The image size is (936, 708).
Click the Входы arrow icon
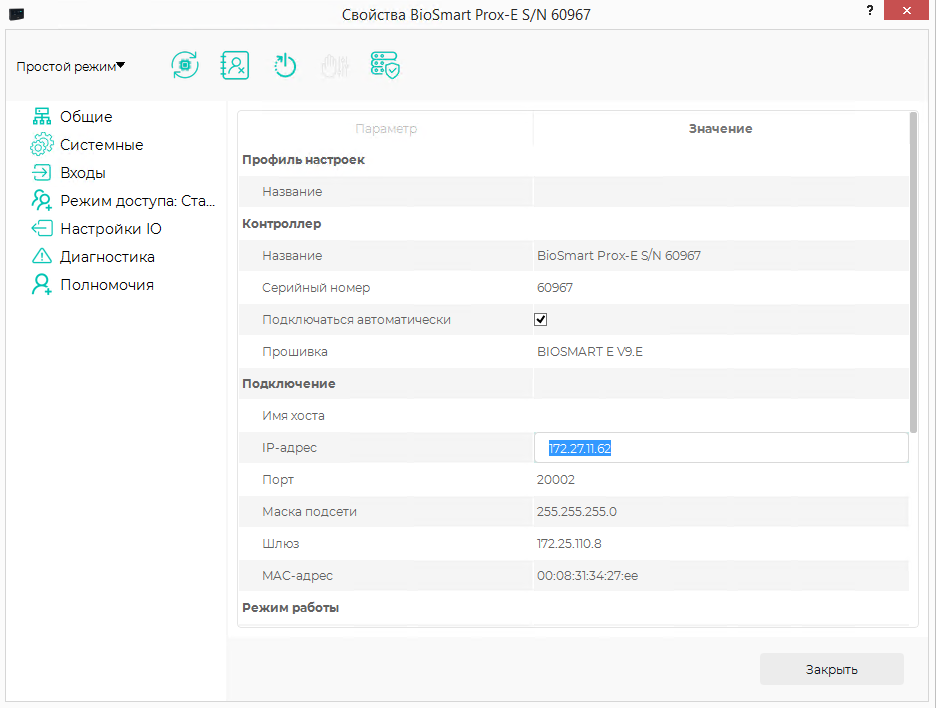coord(42,173)
